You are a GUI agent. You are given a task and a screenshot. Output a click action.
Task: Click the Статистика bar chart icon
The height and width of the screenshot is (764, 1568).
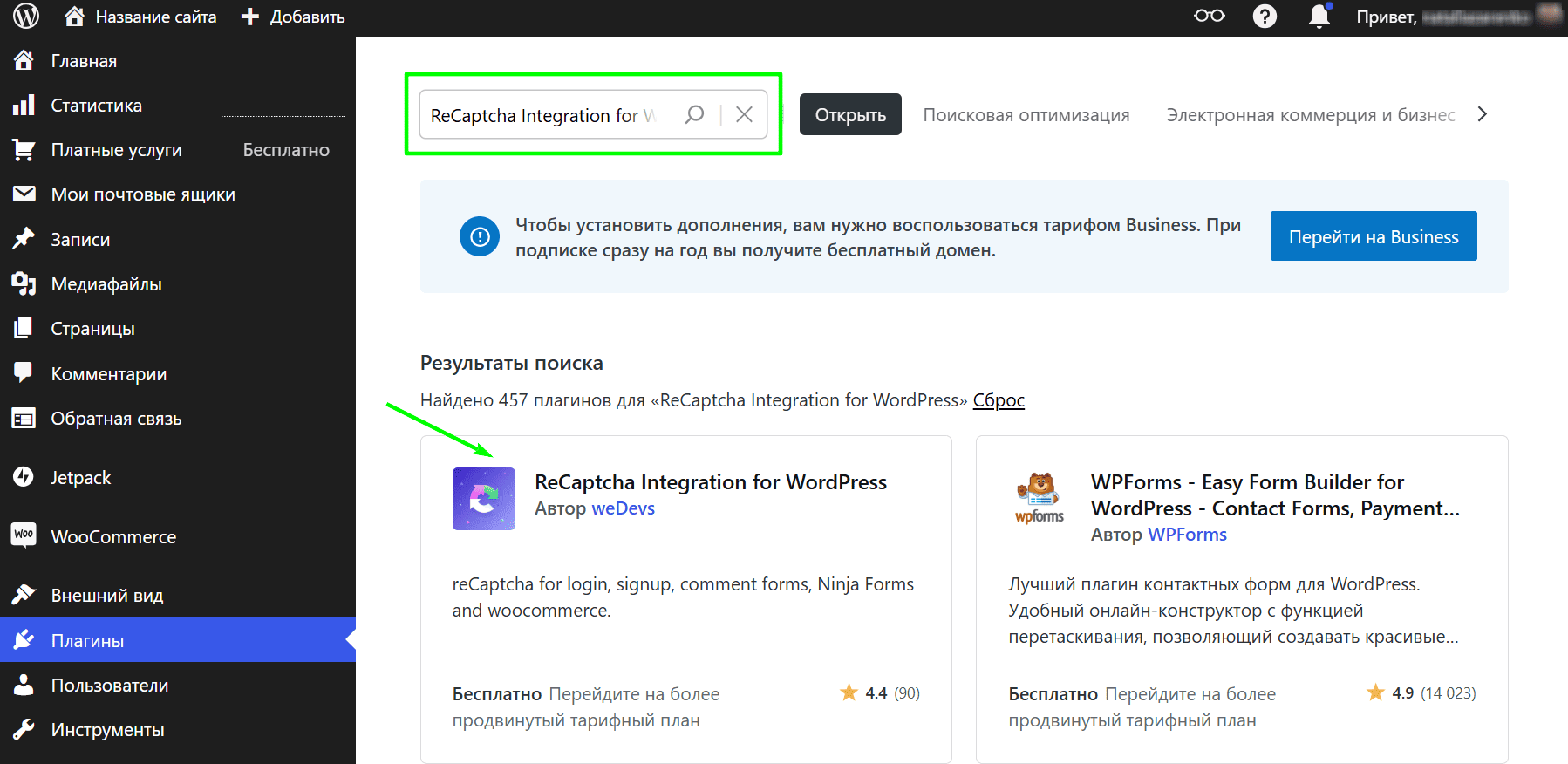pyautogui.click(x=24, y=105)
